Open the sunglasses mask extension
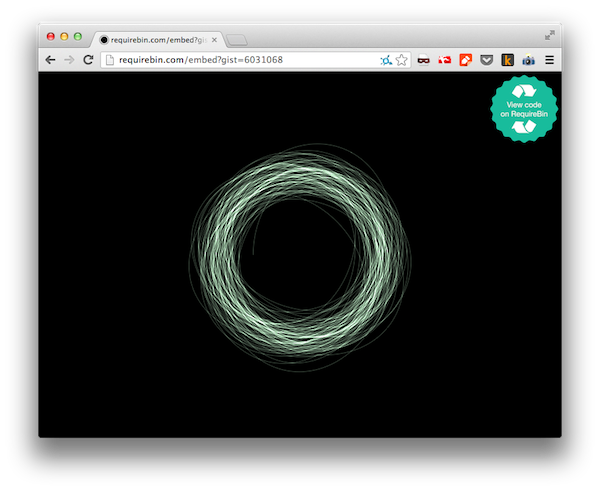 (x=423, y=60)
